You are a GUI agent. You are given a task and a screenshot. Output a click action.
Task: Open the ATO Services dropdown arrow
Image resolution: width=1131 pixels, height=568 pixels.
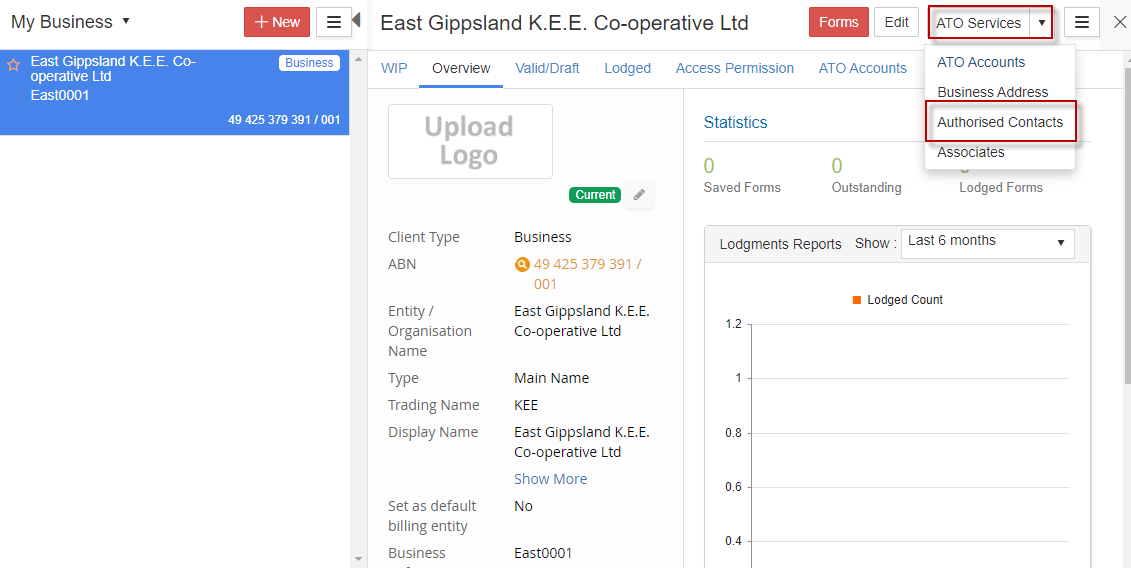tap(1041, 23)
